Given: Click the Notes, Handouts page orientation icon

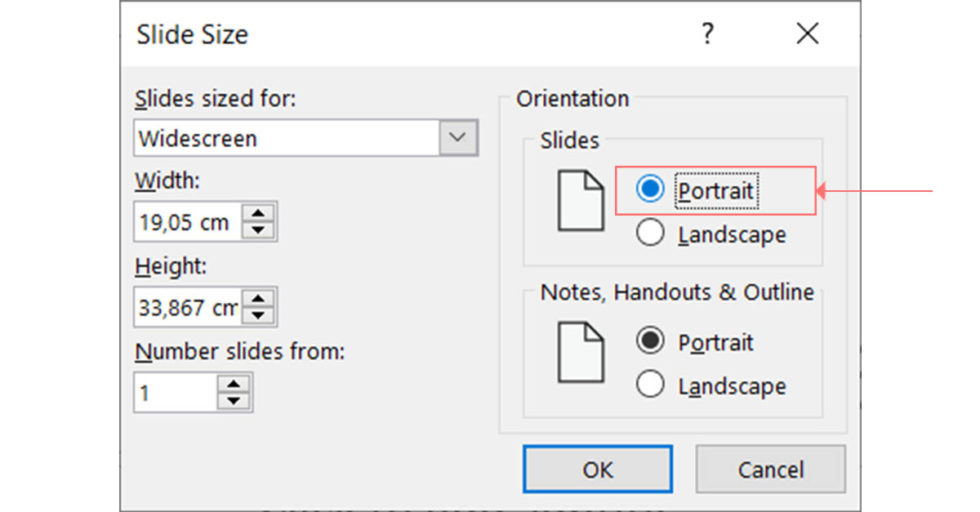Looking at the screenshot, I should point(581,352).
